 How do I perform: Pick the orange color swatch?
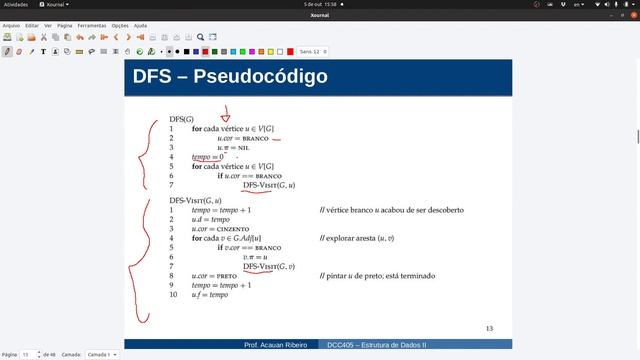(262, 52)
